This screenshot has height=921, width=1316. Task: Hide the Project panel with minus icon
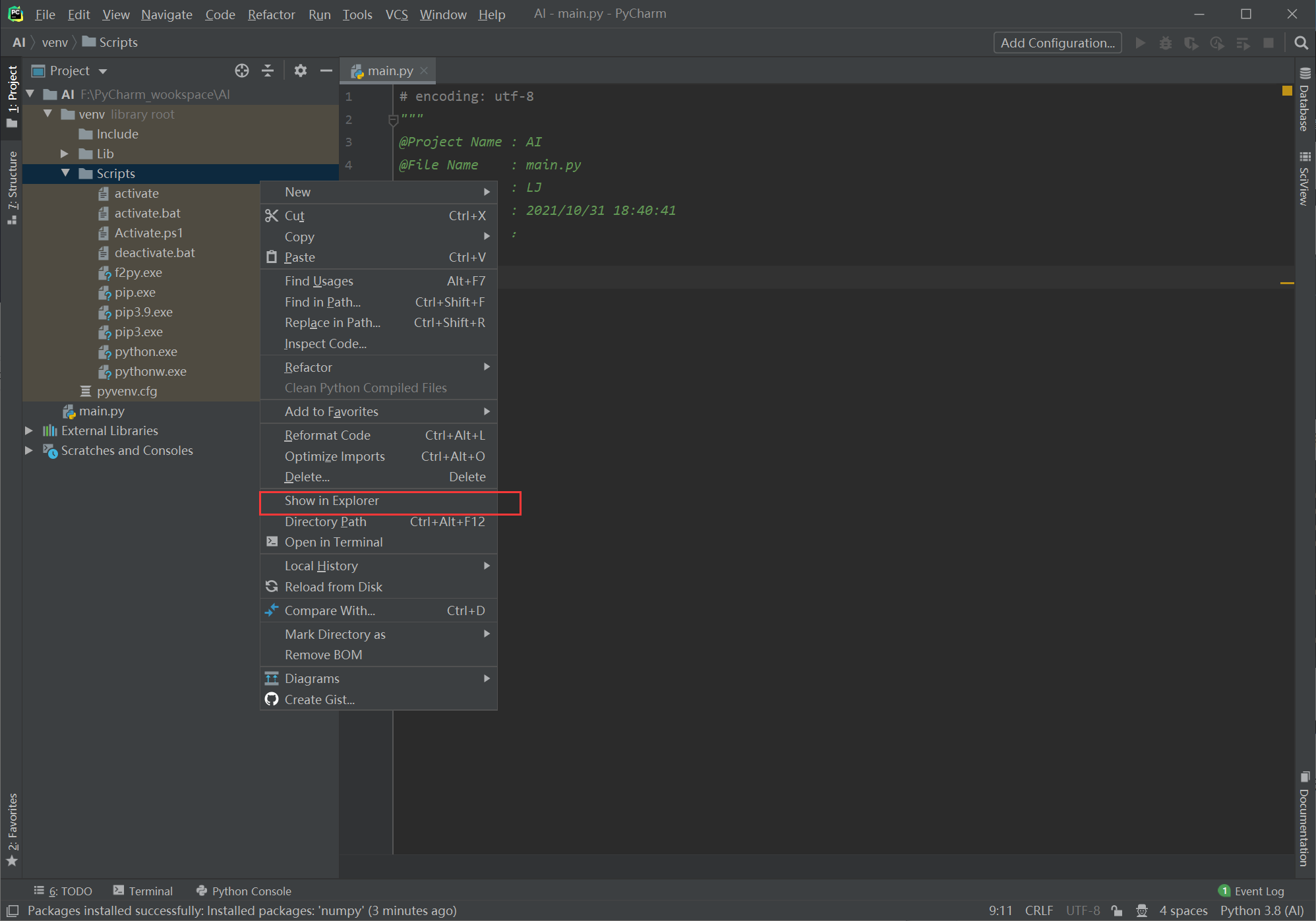click(x=326, y=71)
